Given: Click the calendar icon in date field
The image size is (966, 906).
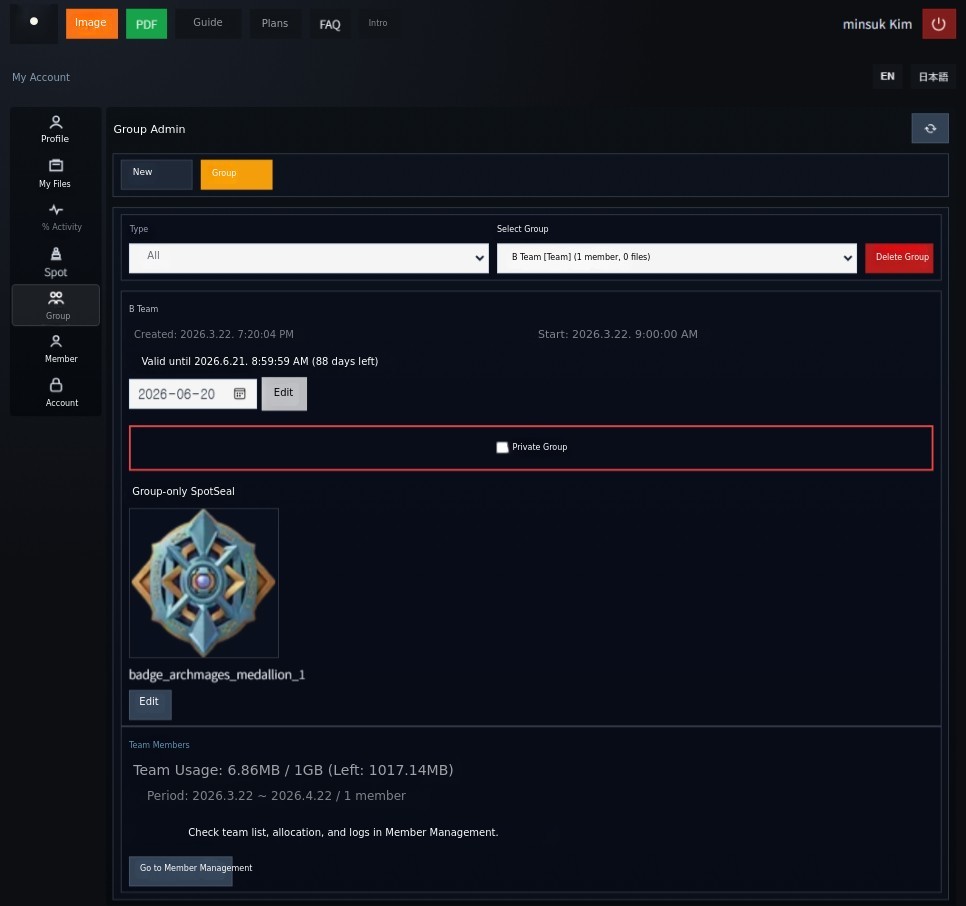Looking at the screenshot, I should 240,394.
